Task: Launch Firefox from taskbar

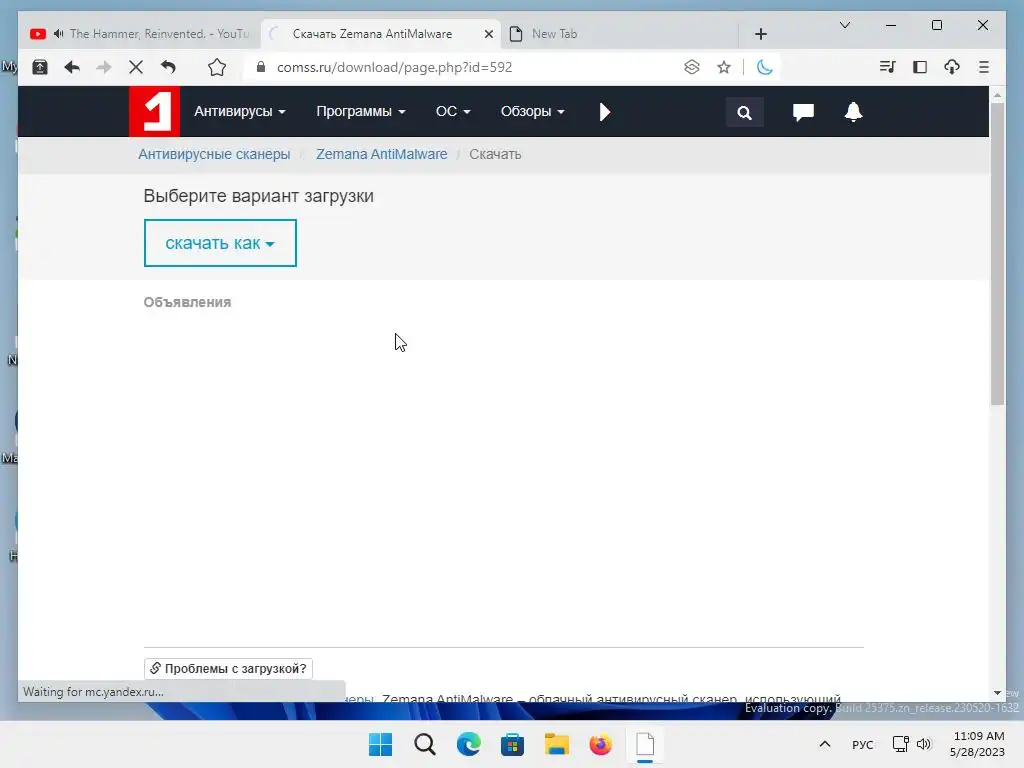Action: point(600,744)
